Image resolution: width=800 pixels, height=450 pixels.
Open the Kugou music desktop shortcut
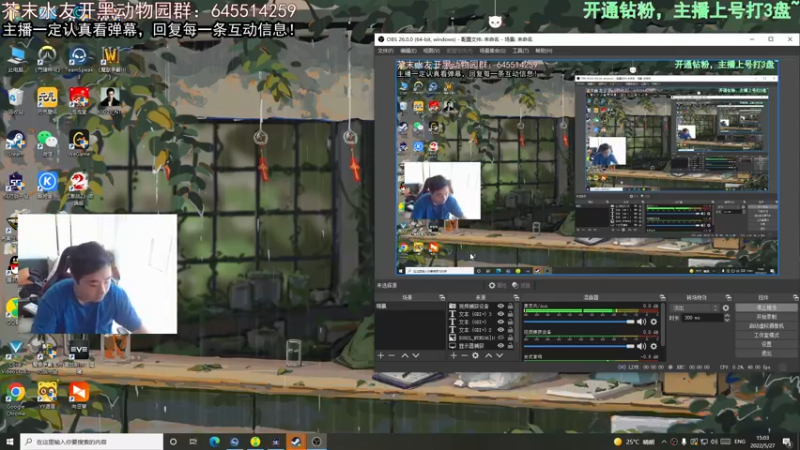pos(47,185)
